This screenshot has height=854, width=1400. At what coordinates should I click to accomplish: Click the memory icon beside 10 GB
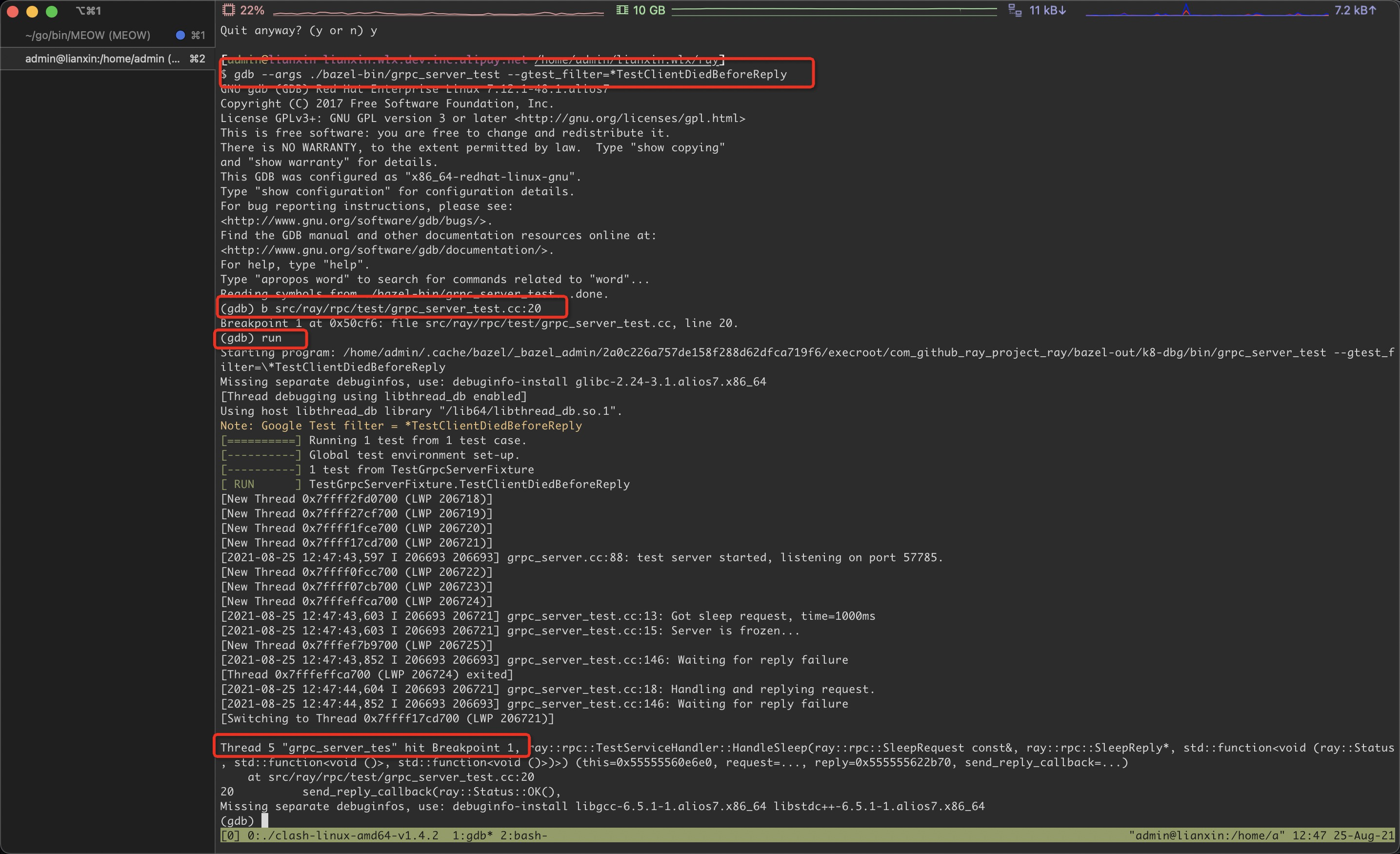621,10
